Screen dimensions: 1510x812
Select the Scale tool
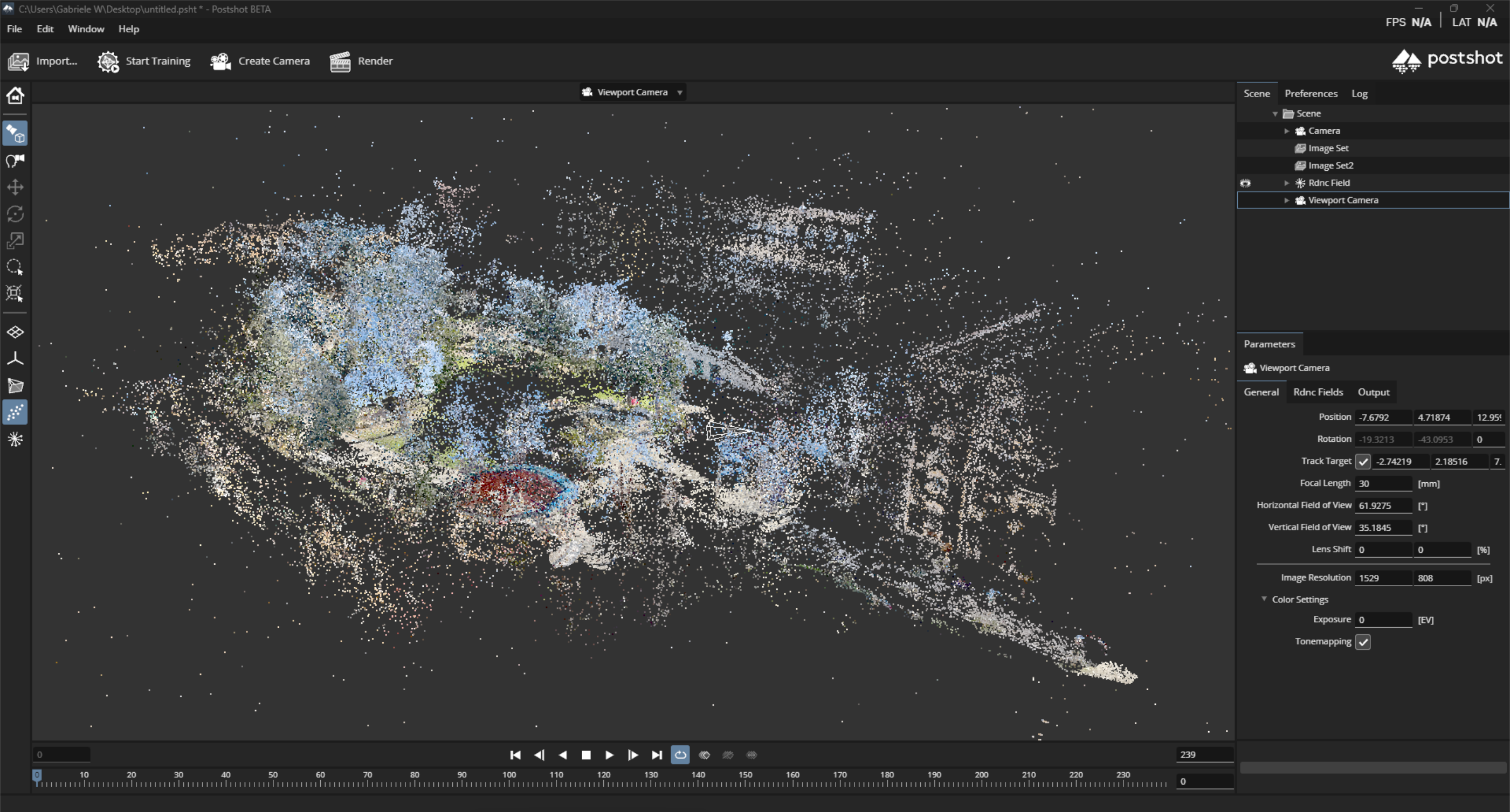15,240
